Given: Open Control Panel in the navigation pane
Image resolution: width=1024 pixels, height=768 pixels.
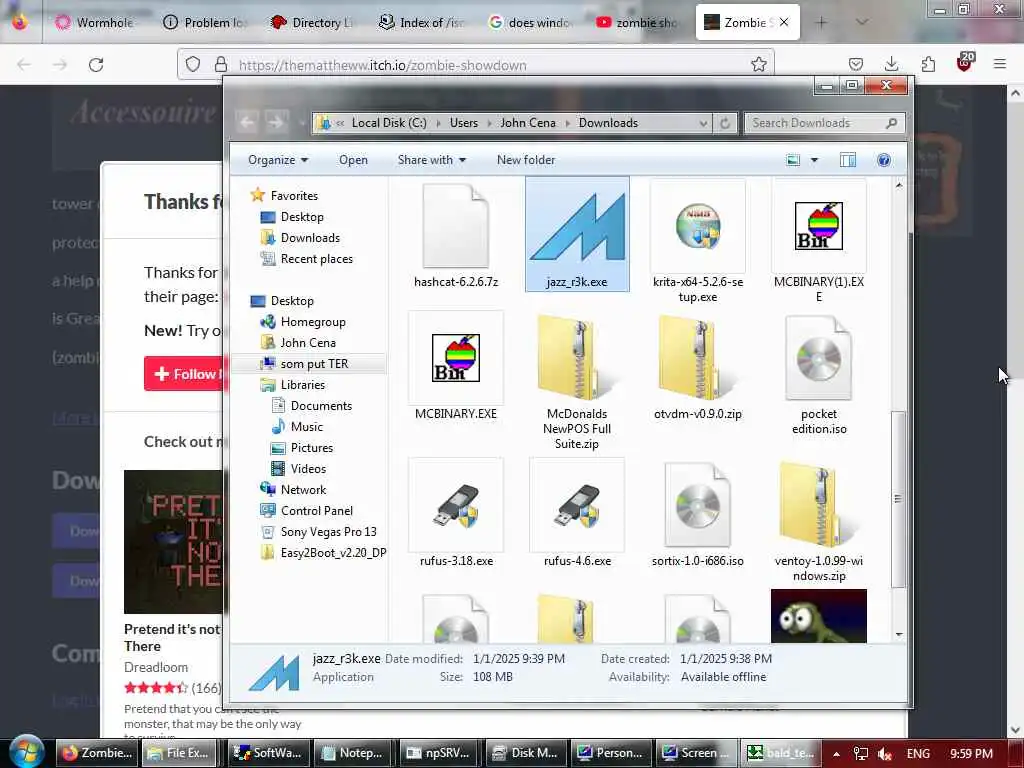Looking at the screenshot, I should tap(317, 511).
